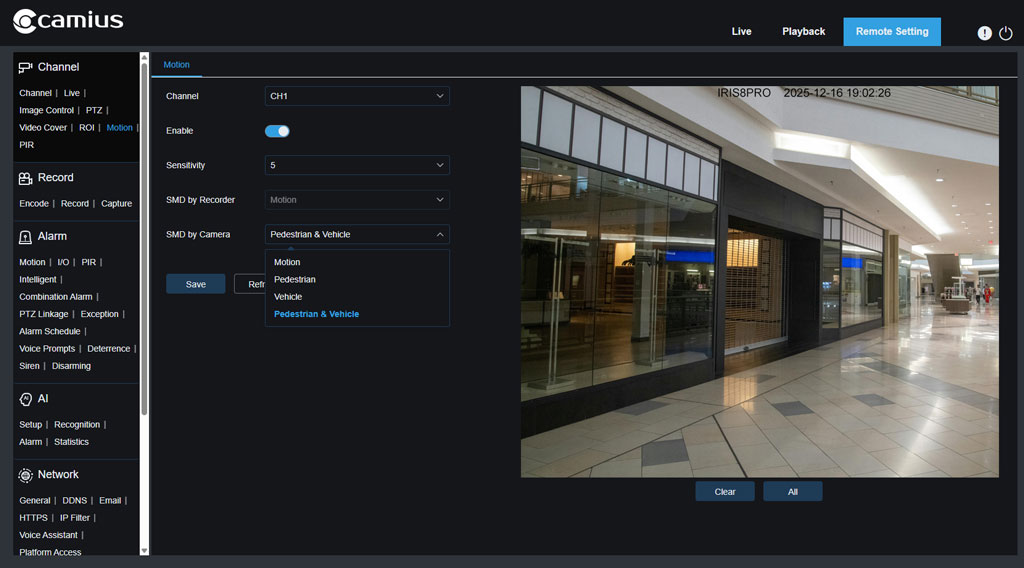
Task: Go to the Live view tab
Action: [741, 32]
